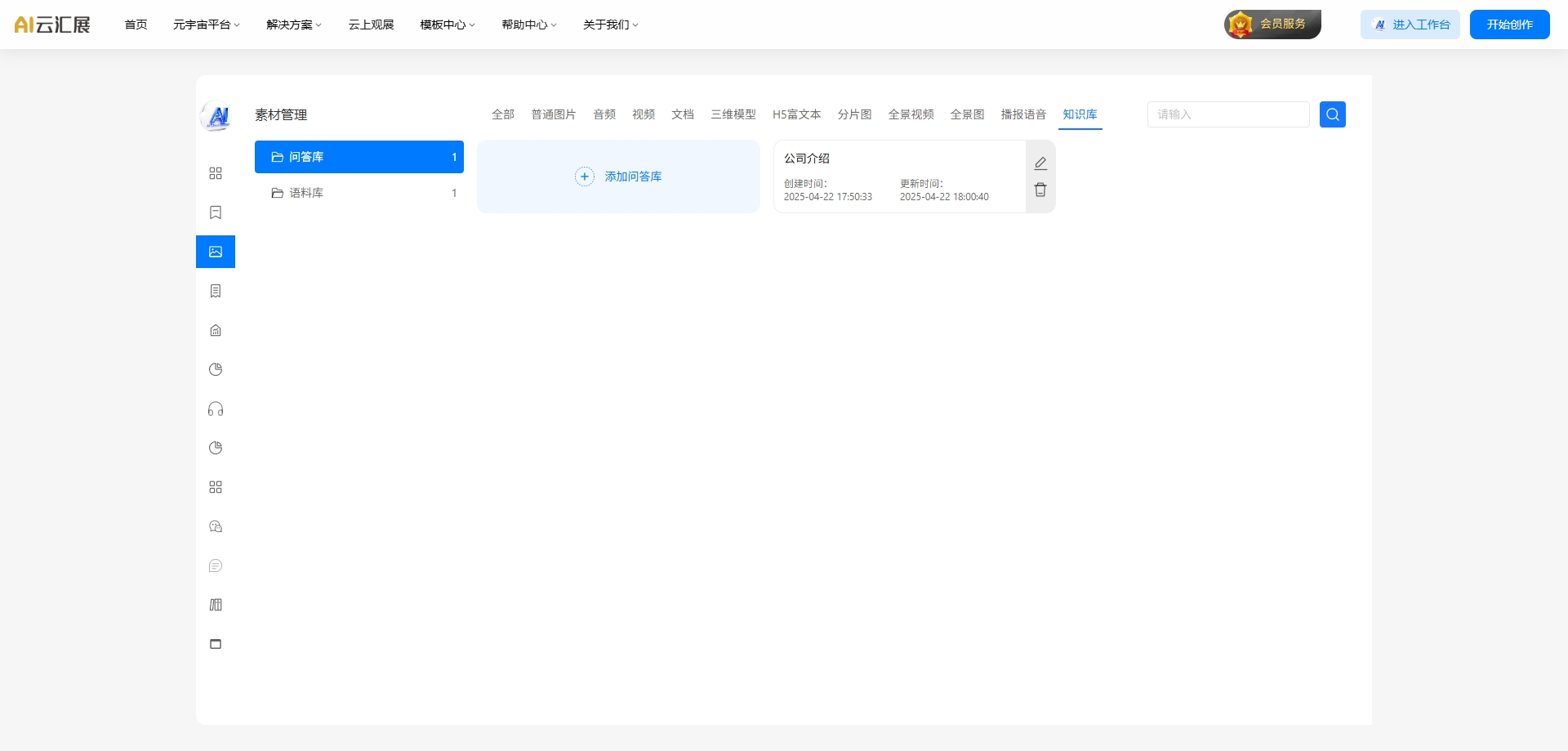This screenshot has height=751, width=1568.
Task: Click the house chart icon in the sidebar
Action: (x=216, y=330)
